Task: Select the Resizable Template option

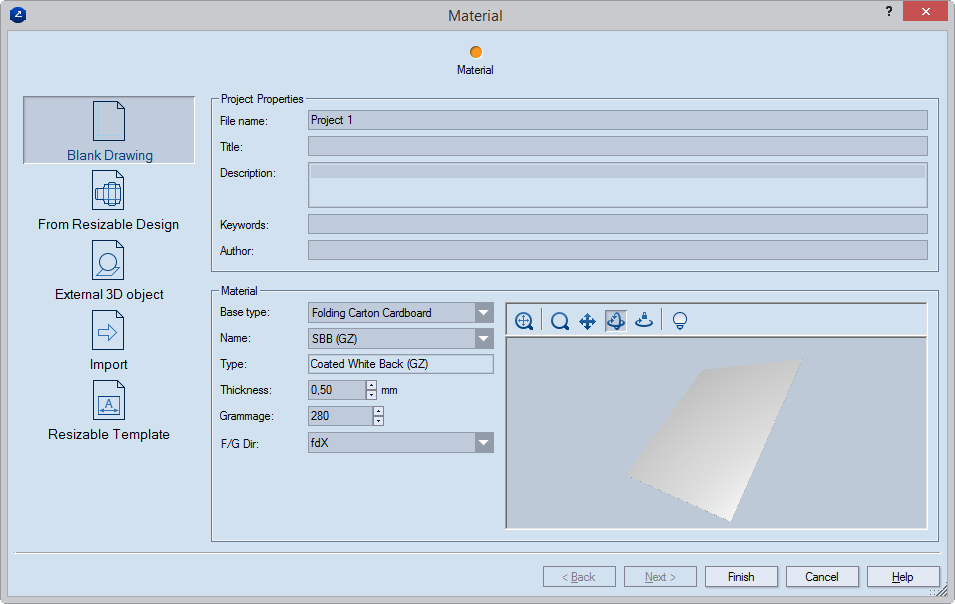Action: 109,411
